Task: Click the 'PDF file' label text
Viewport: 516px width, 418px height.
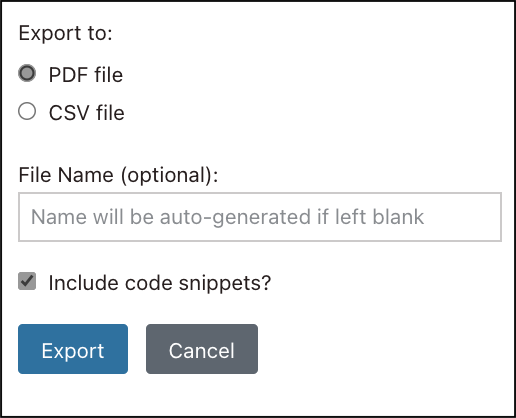Action: click(86, 75)
